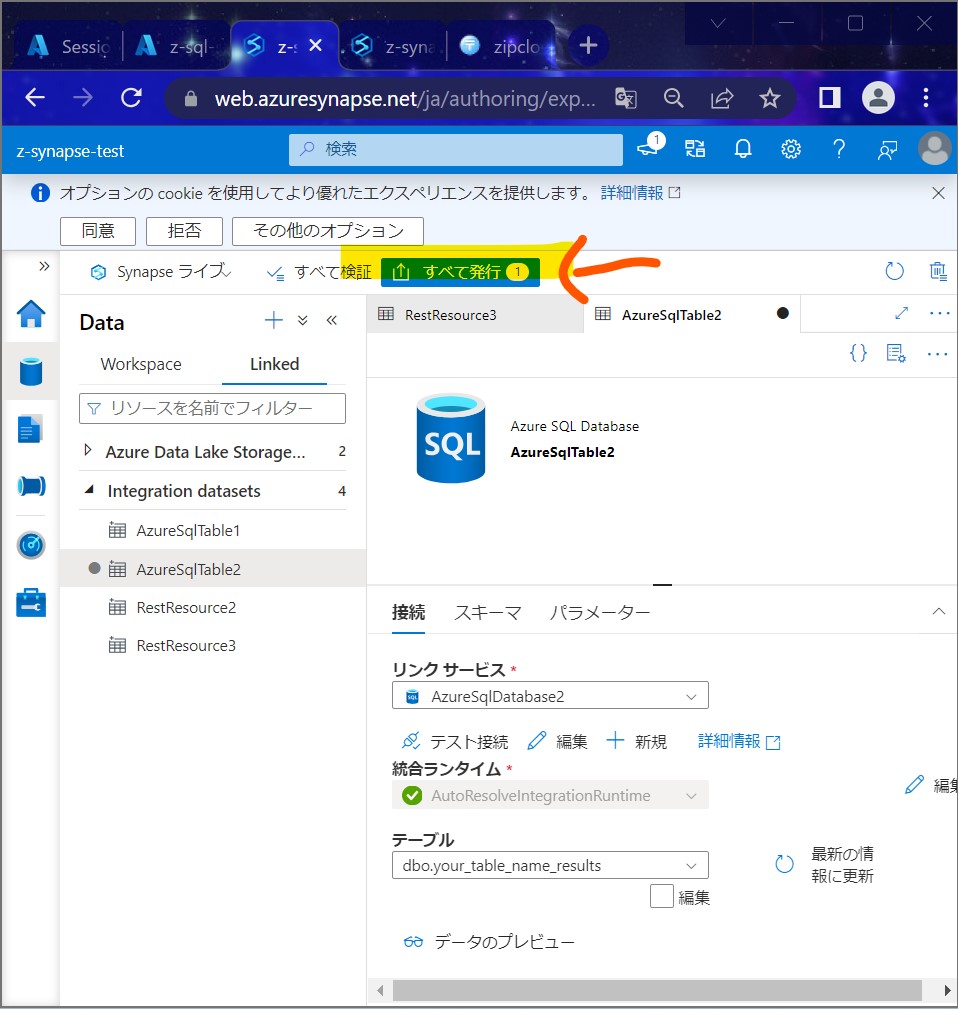This screenshot has width=958, height=1009.
Task: Open the help question mark icon
Action: pos(838,149)
